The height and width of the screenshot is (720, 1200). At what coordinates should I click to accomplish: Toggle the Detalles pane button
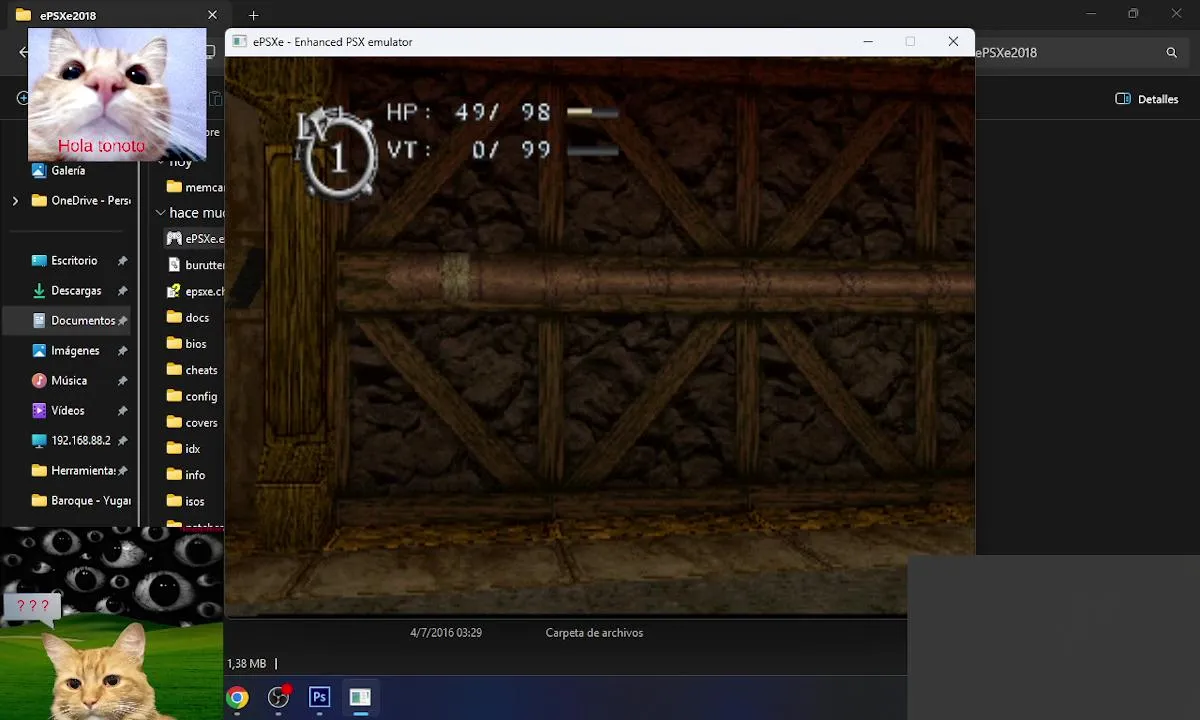(1146, 99)
